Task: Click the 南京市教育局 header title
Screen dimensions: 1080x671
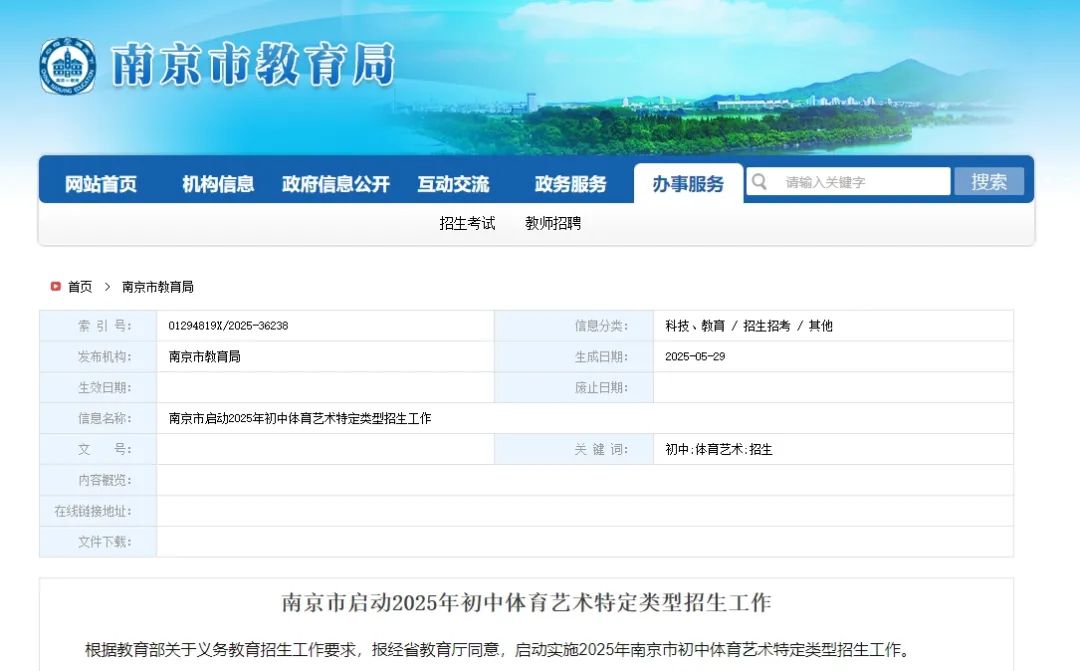Action: [253, 65]
